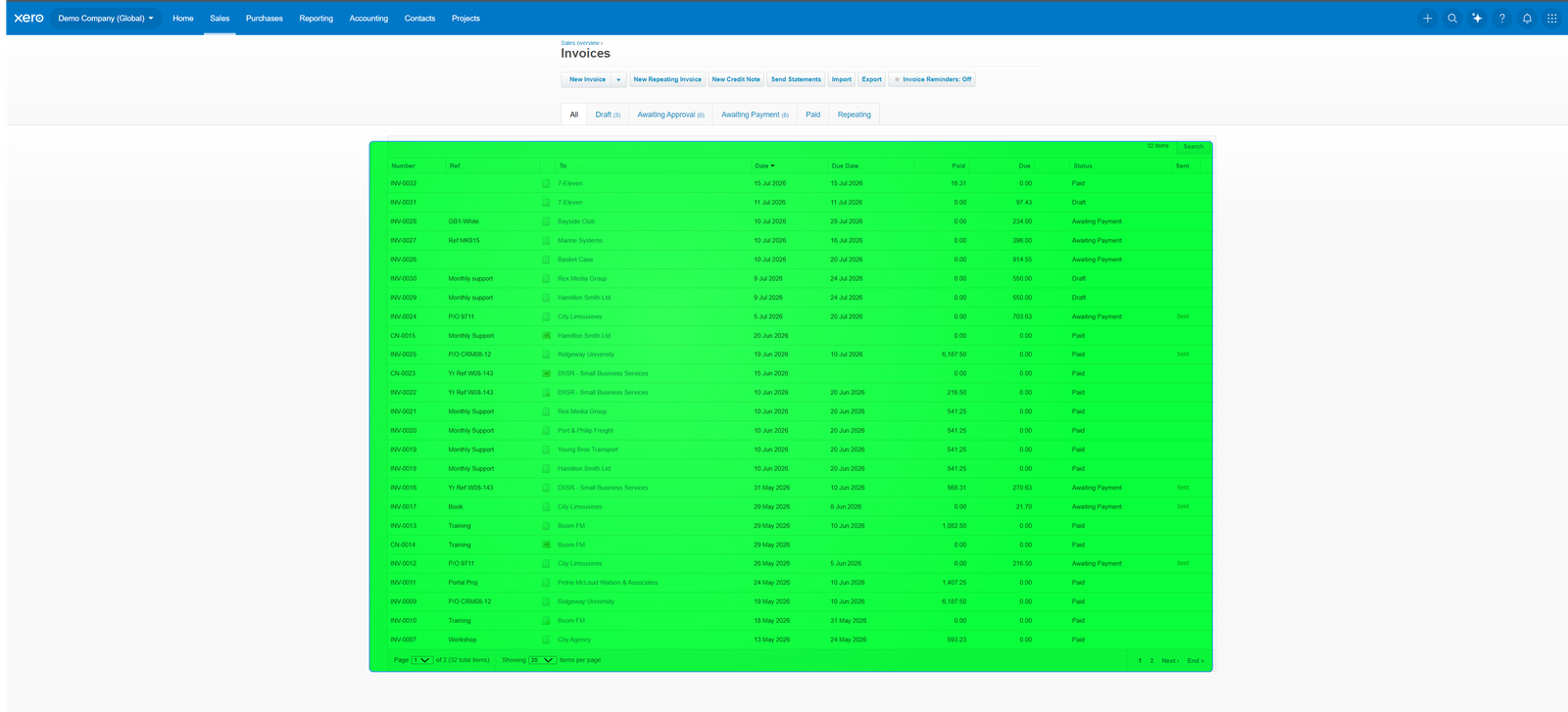Click the New Repeating Invoice button
The height and width of the screenshot is (712, 1568).
(x=667, y=79)
